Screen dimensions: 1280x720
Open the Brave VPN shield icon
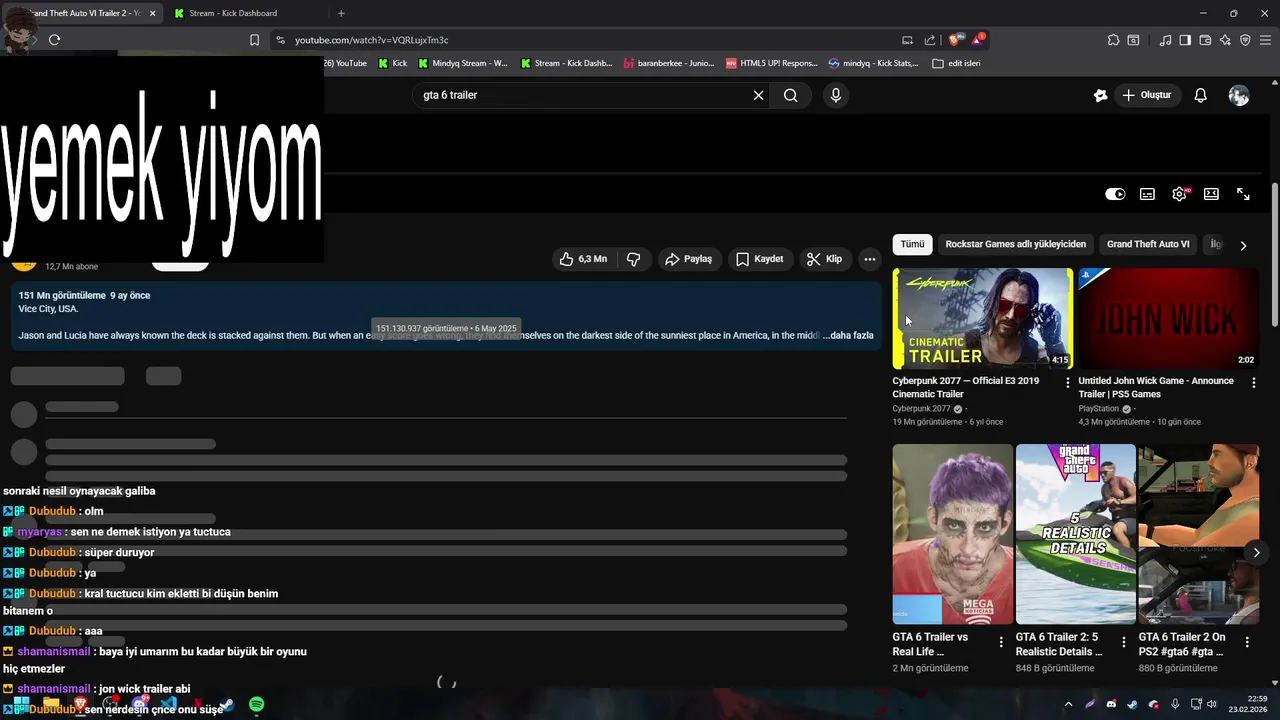(x=1245, y=40)
